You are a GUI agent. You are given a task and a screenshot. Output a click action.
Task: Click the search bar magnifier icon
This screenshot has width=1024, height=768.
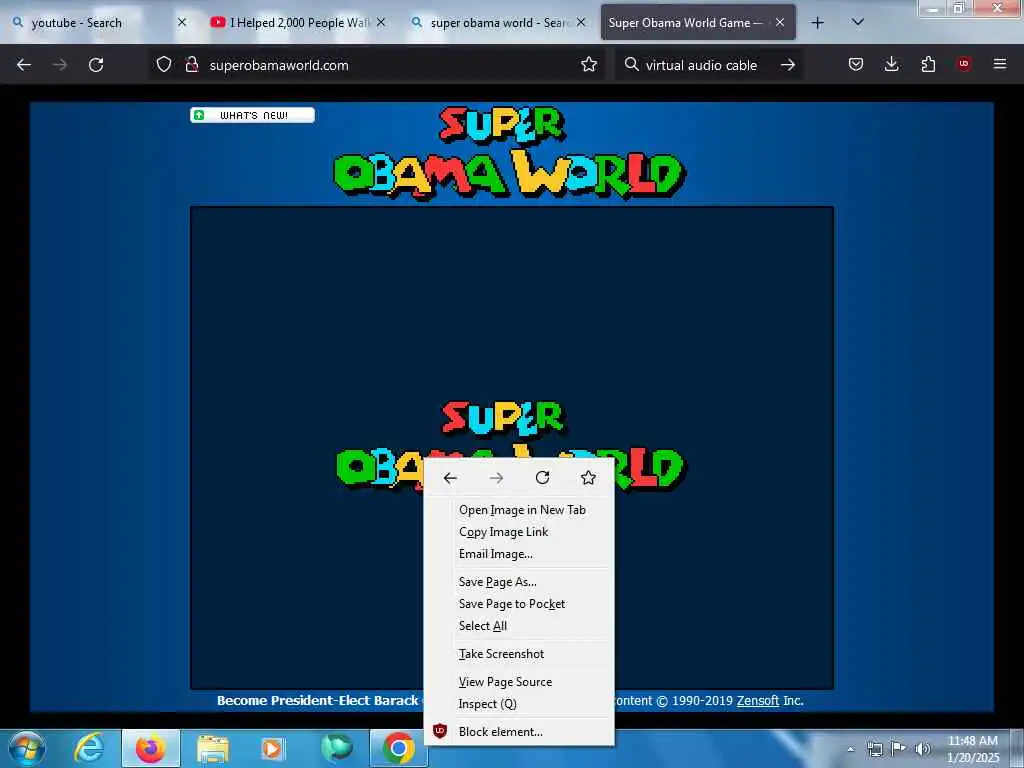(632, 65)
